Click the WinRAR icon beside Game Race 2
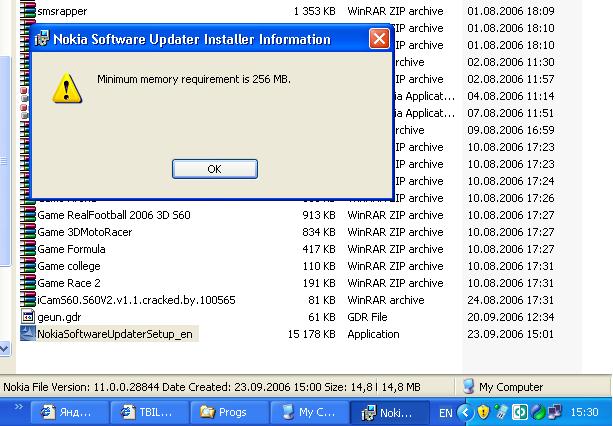The height and width of the screenshot is (426, 613). tap(28, 283)
